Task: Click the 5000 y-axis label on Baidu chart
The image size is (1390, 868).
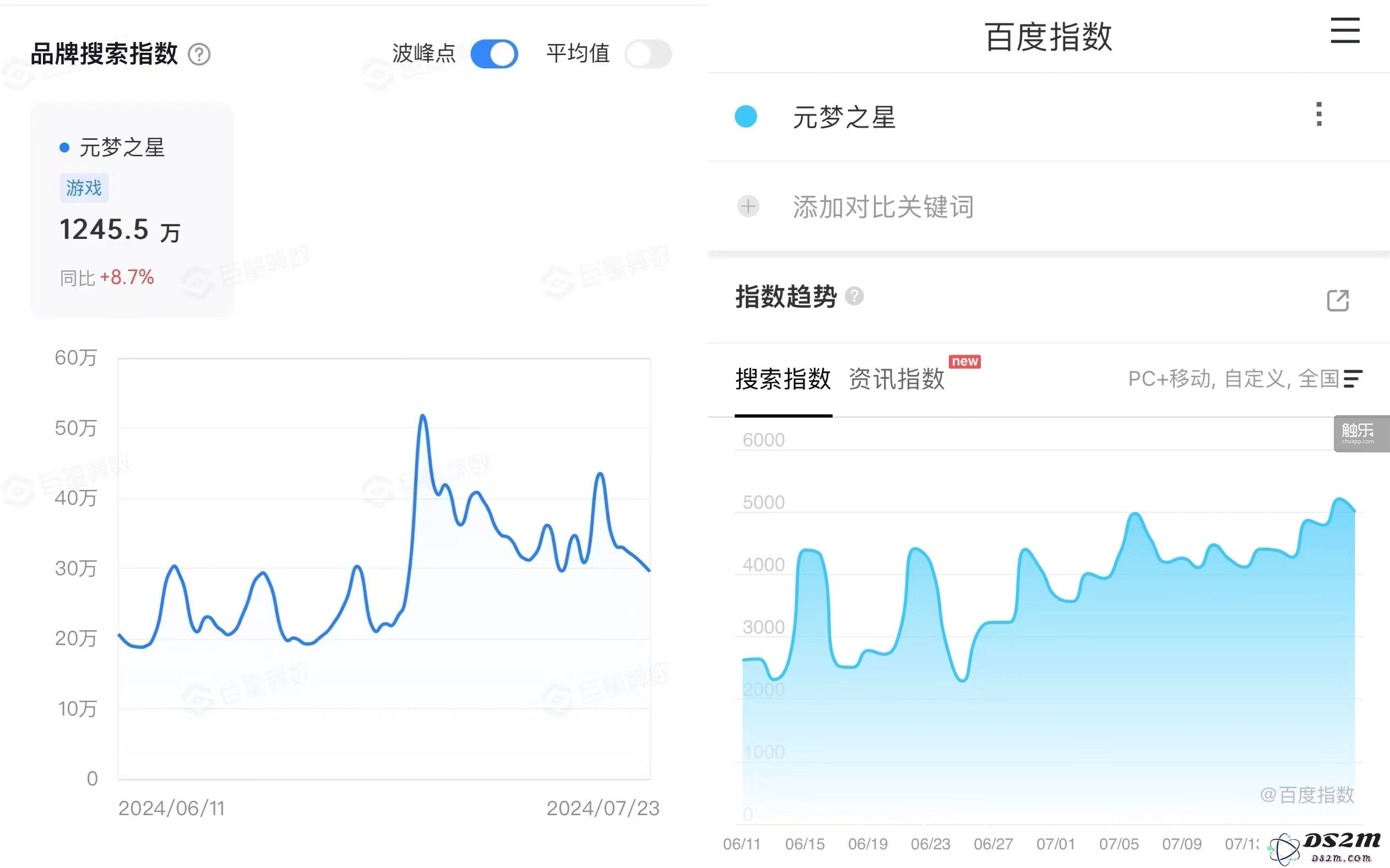Action: [763, 503]
